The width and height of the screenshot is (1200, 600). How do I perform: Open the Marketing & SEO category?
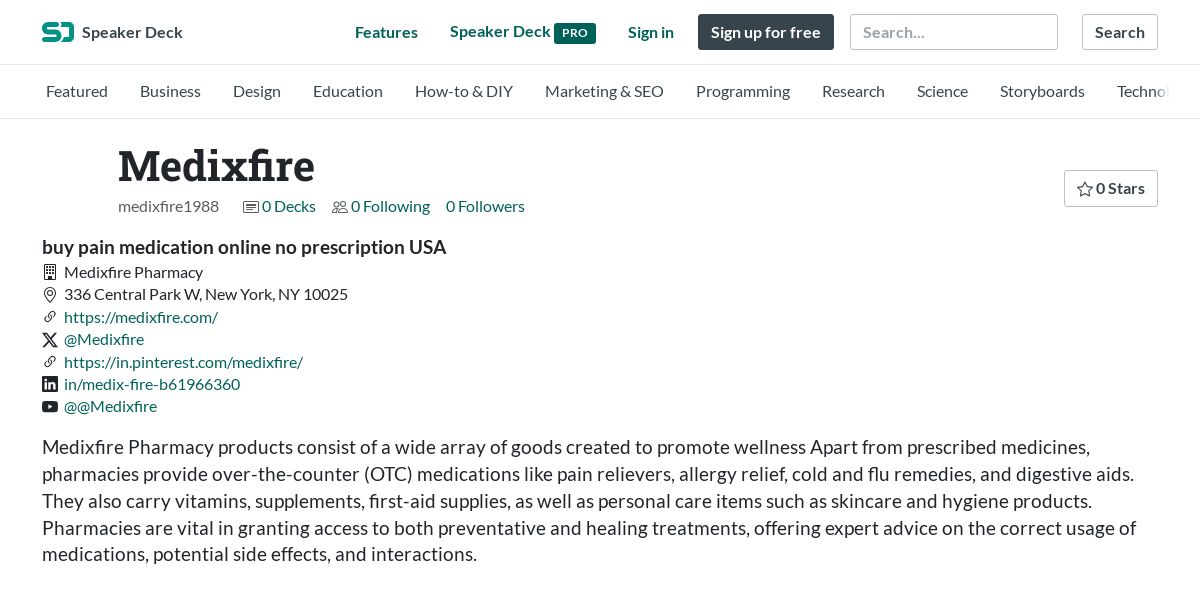(x=604, y=91)
